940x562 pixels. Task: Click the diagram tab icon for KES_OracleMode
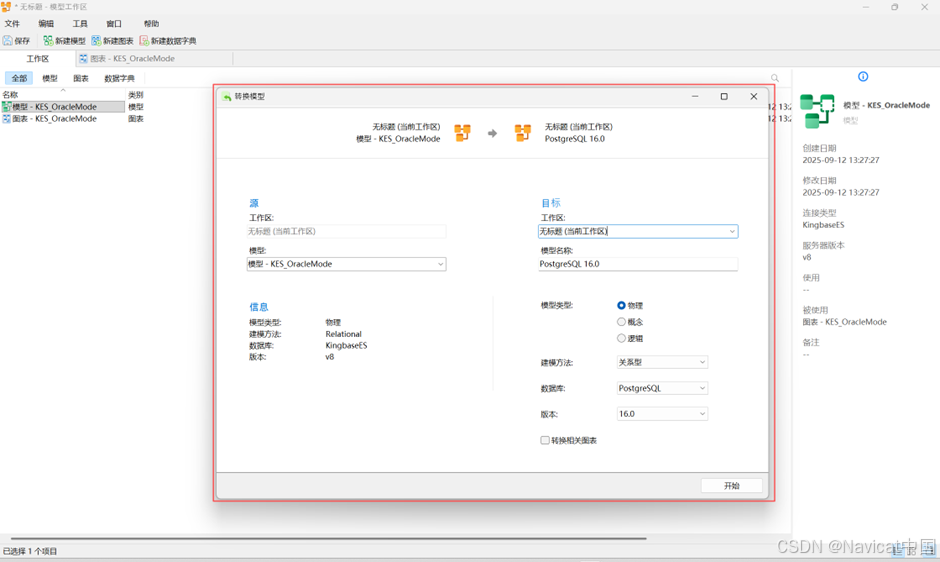[83, 59]
